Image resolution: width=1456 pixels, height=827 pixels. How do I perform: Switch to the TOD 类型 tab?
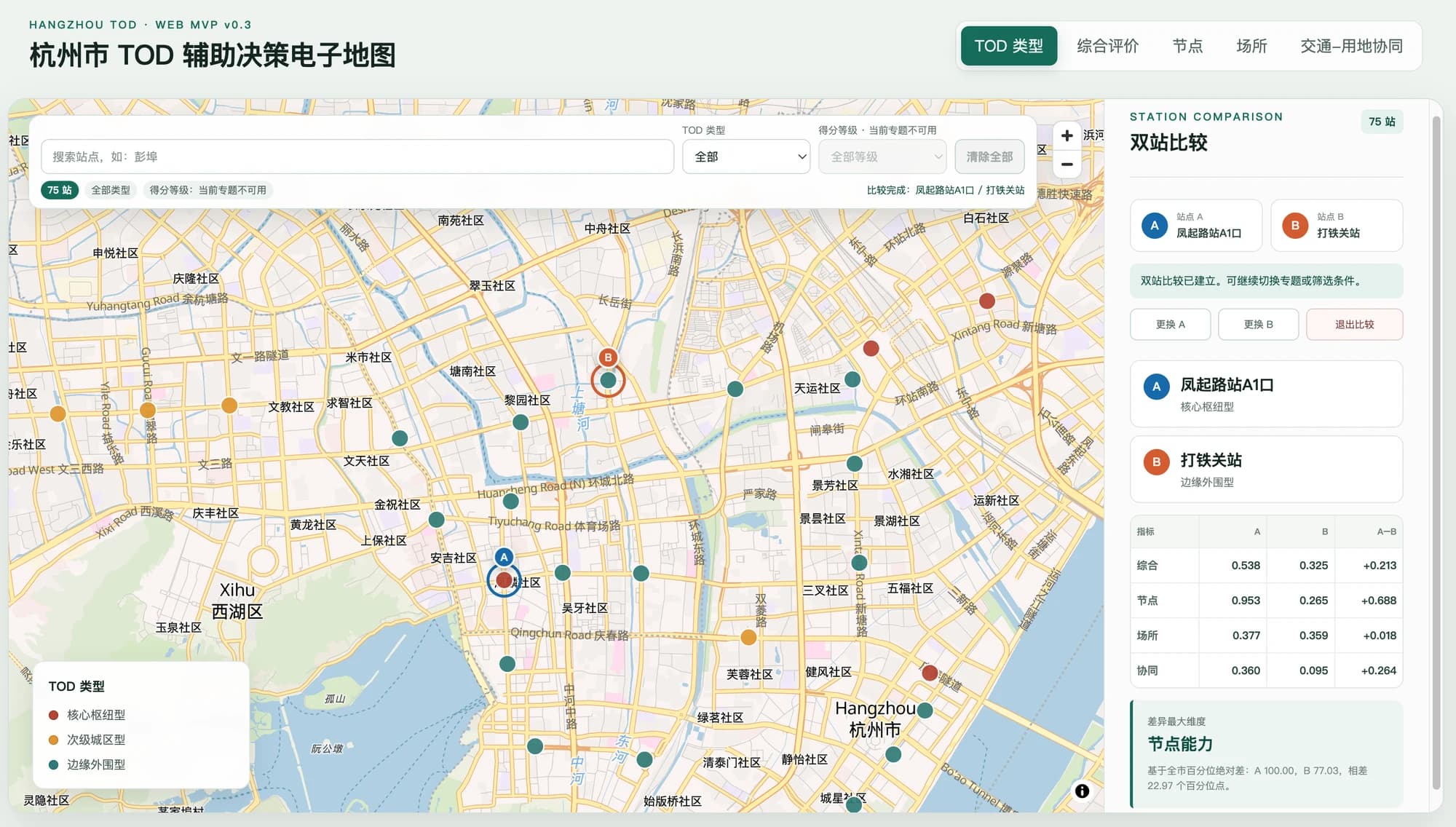[x=1008, y=46]
